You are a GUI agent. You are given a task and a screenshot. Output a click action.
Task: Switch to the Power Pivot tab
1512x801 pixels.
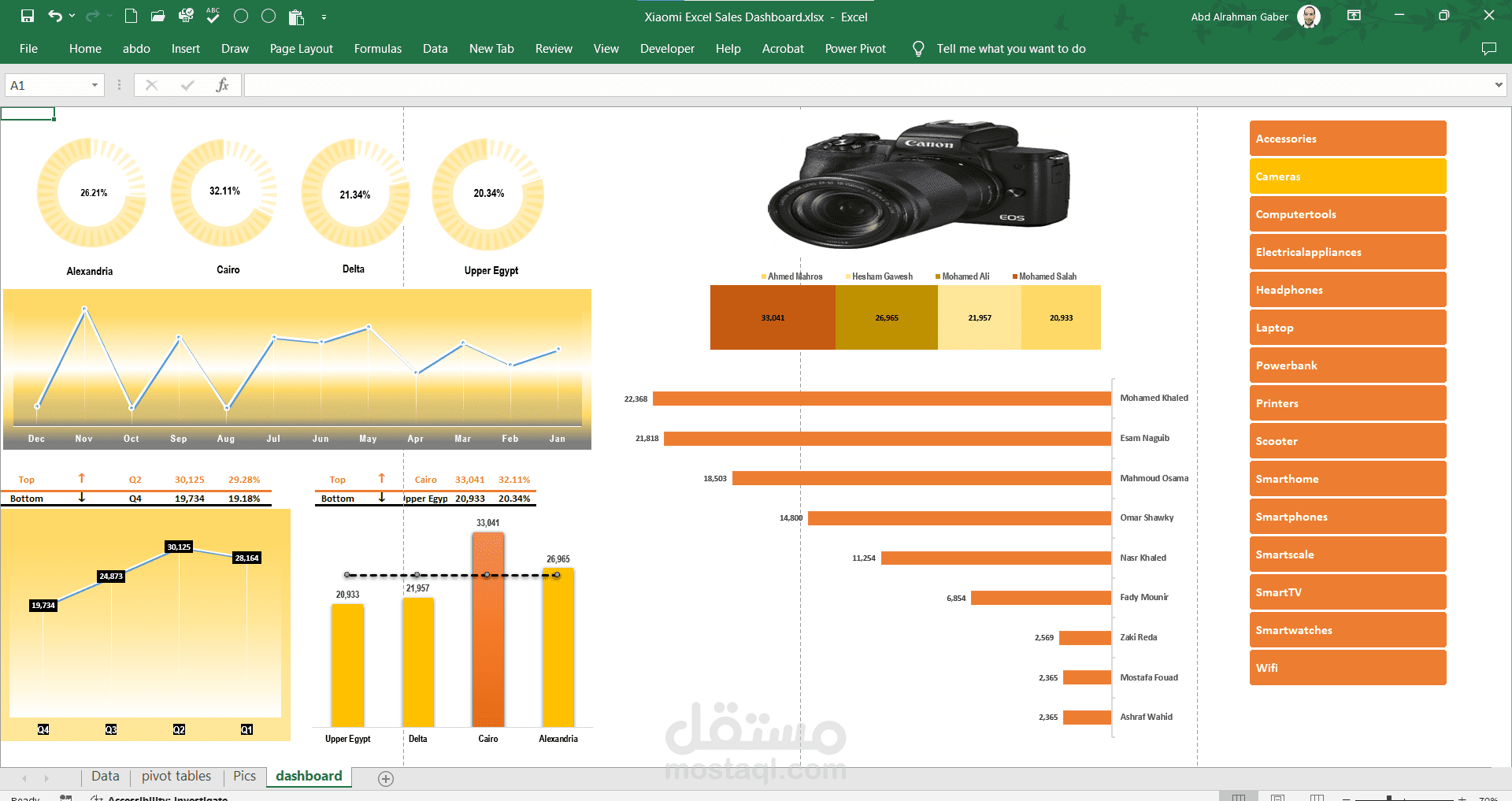tap(855, 49)
